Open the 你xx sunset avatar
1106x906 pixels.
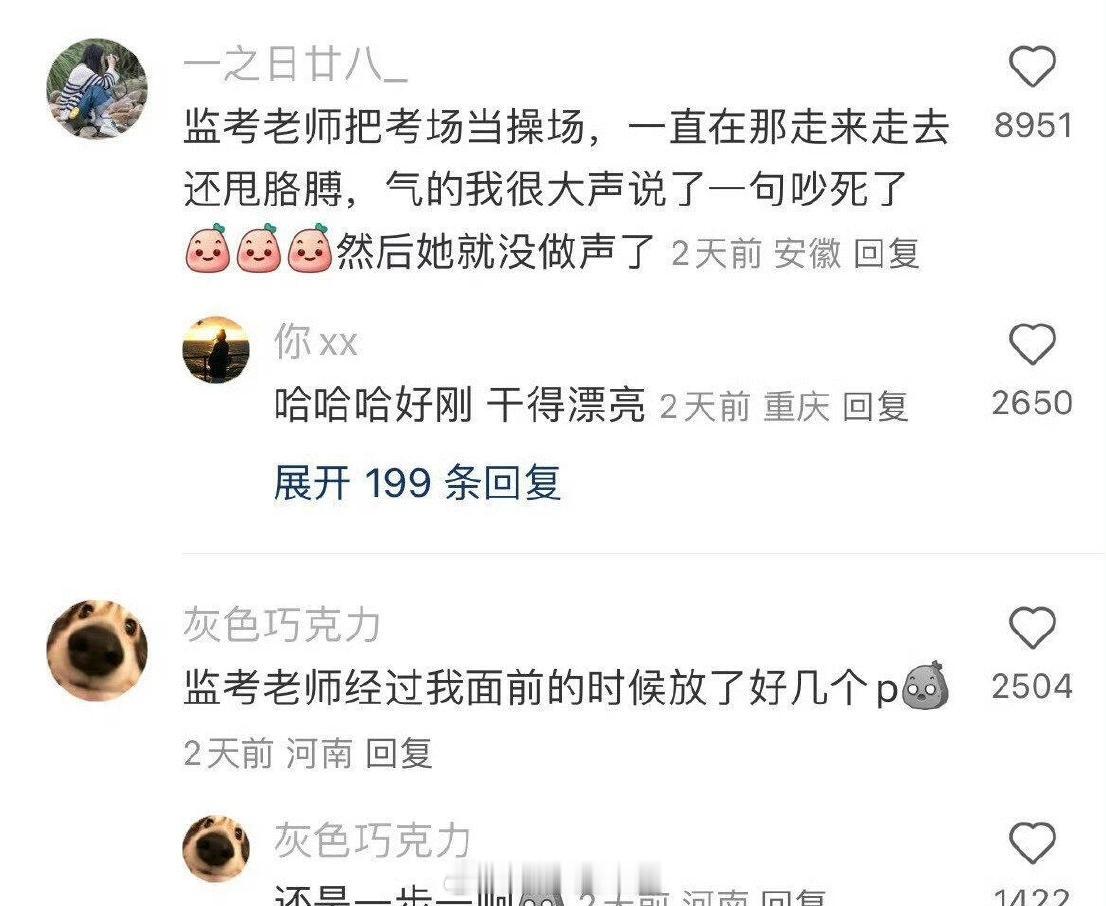coord(216,350)
